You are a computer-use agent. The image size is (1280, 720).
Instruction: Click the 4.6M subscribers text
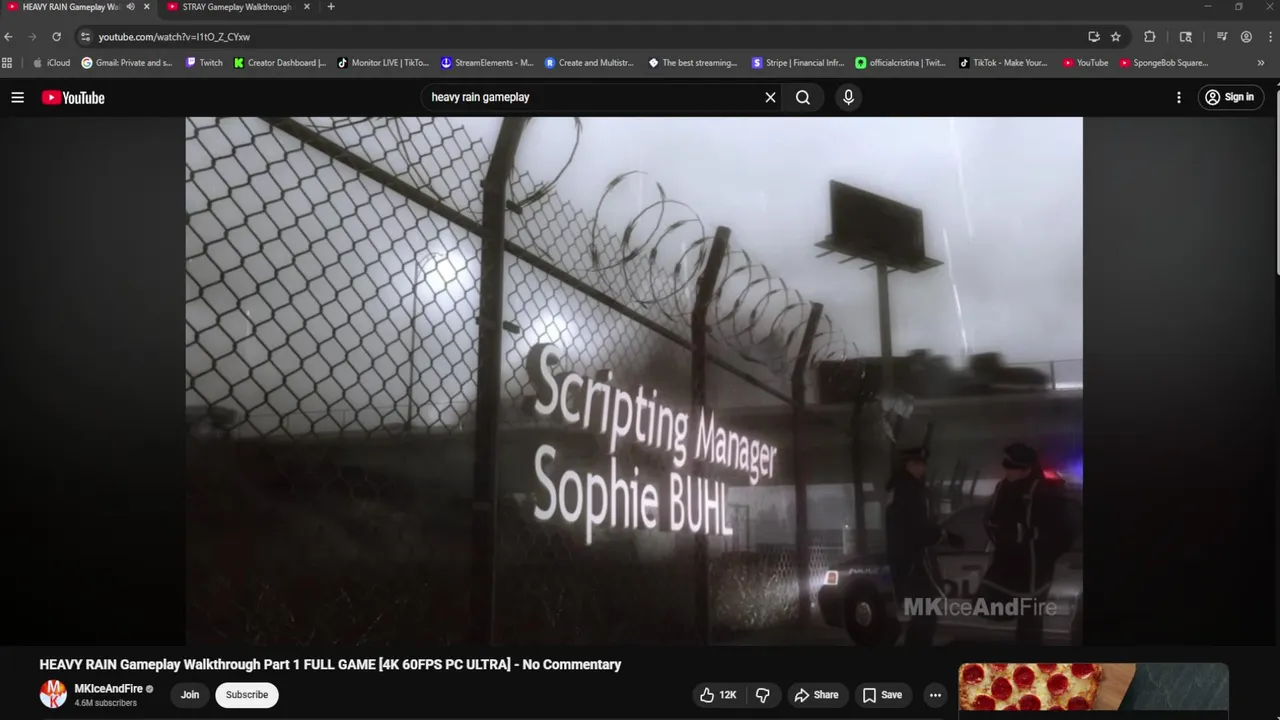point(105,703)
